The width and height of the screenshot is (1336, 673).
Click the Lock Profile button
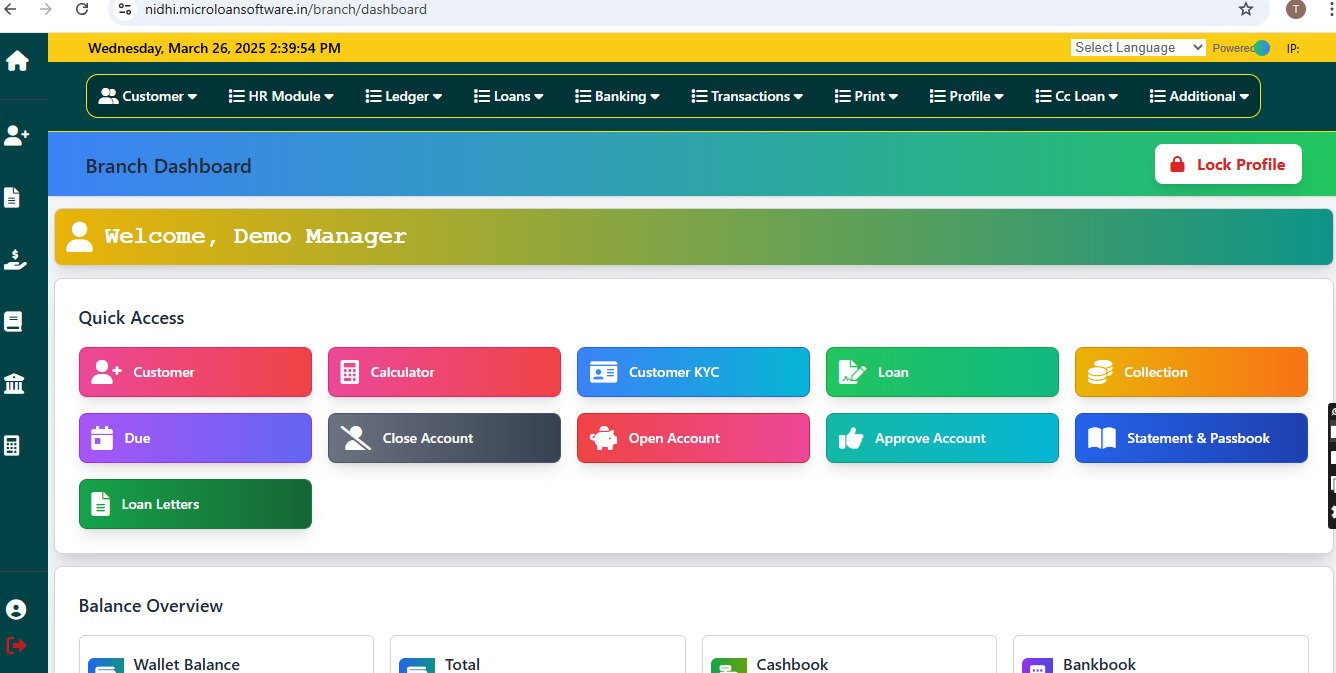[x=1228, y=164]
